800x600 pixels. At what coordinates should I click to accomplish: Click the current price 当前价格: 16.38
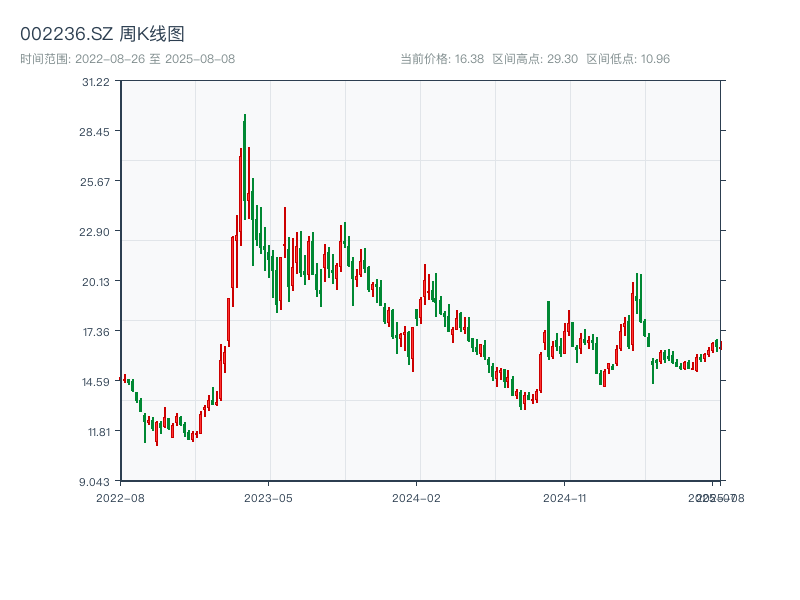[442, 59]
